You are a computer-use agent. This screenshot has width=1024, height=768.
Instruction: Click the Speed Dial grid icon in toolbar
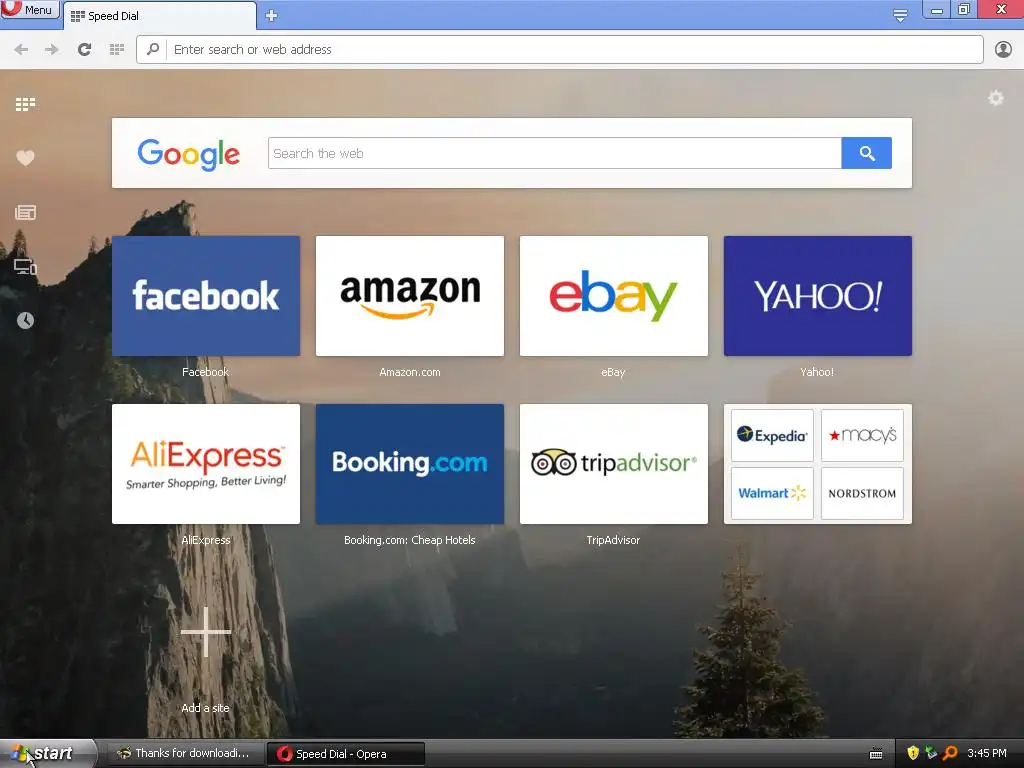click(x=117, y=50)
